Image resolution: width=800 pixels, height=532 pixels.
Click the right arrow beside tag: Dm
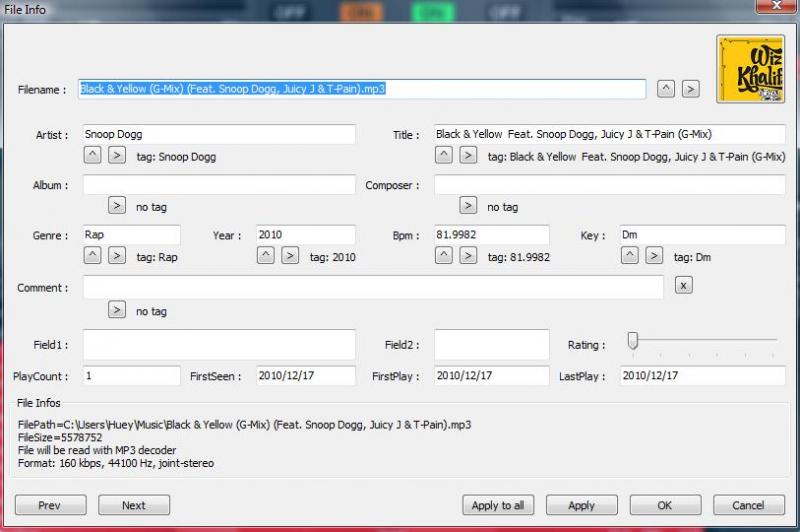(x=654, y=256)
